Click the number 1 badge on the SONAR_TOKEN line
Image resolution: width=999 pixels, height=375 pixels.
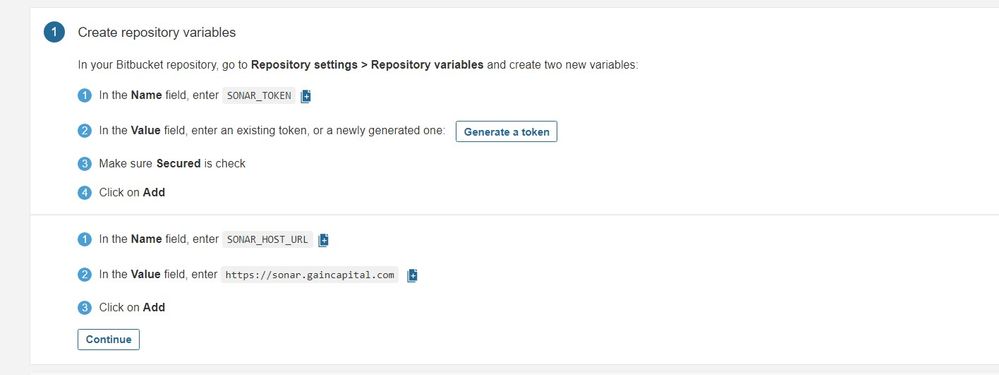pos(84,96)
